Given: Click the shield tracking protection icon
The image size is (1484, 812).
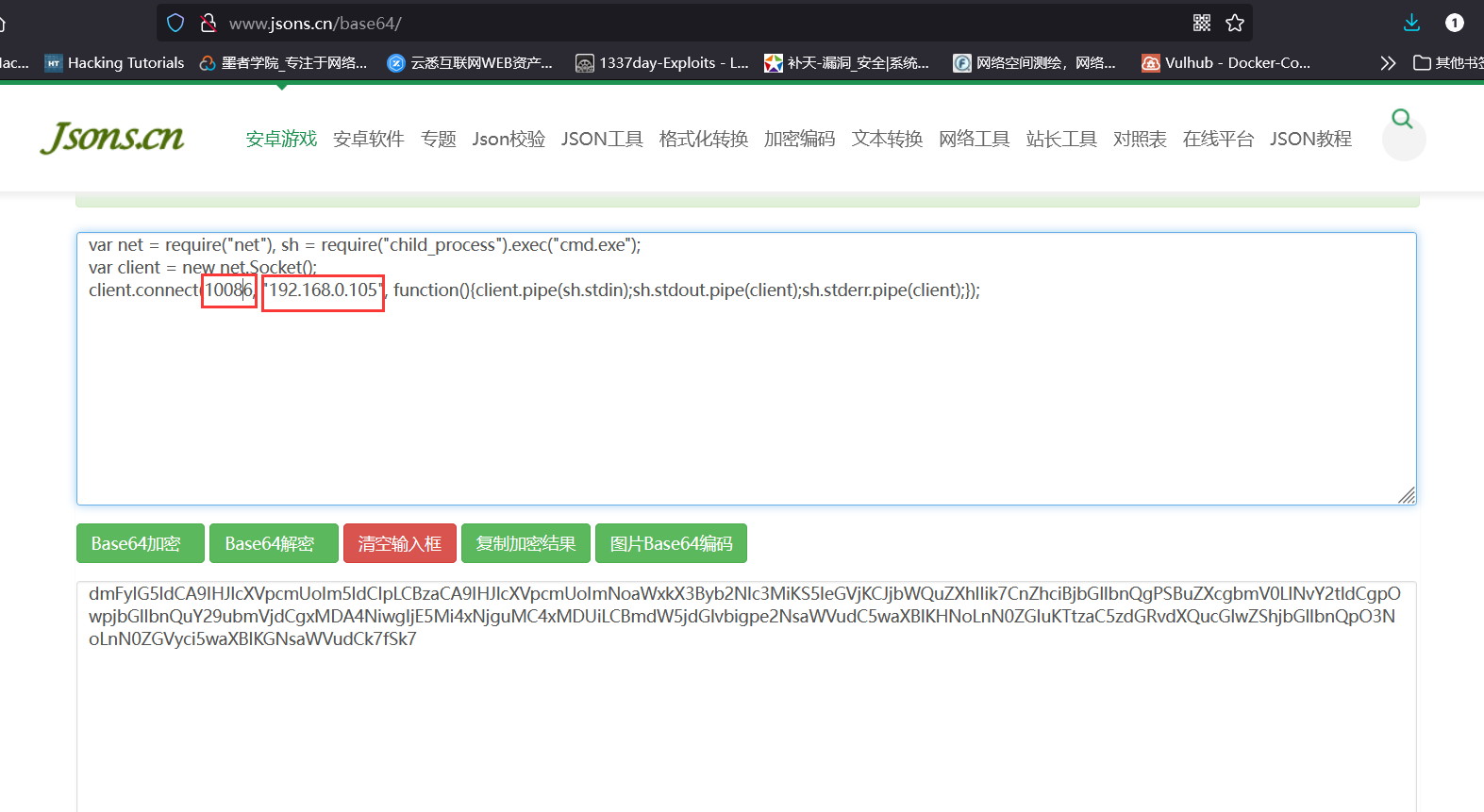Looking at the screenshot, I should point(175,23).
